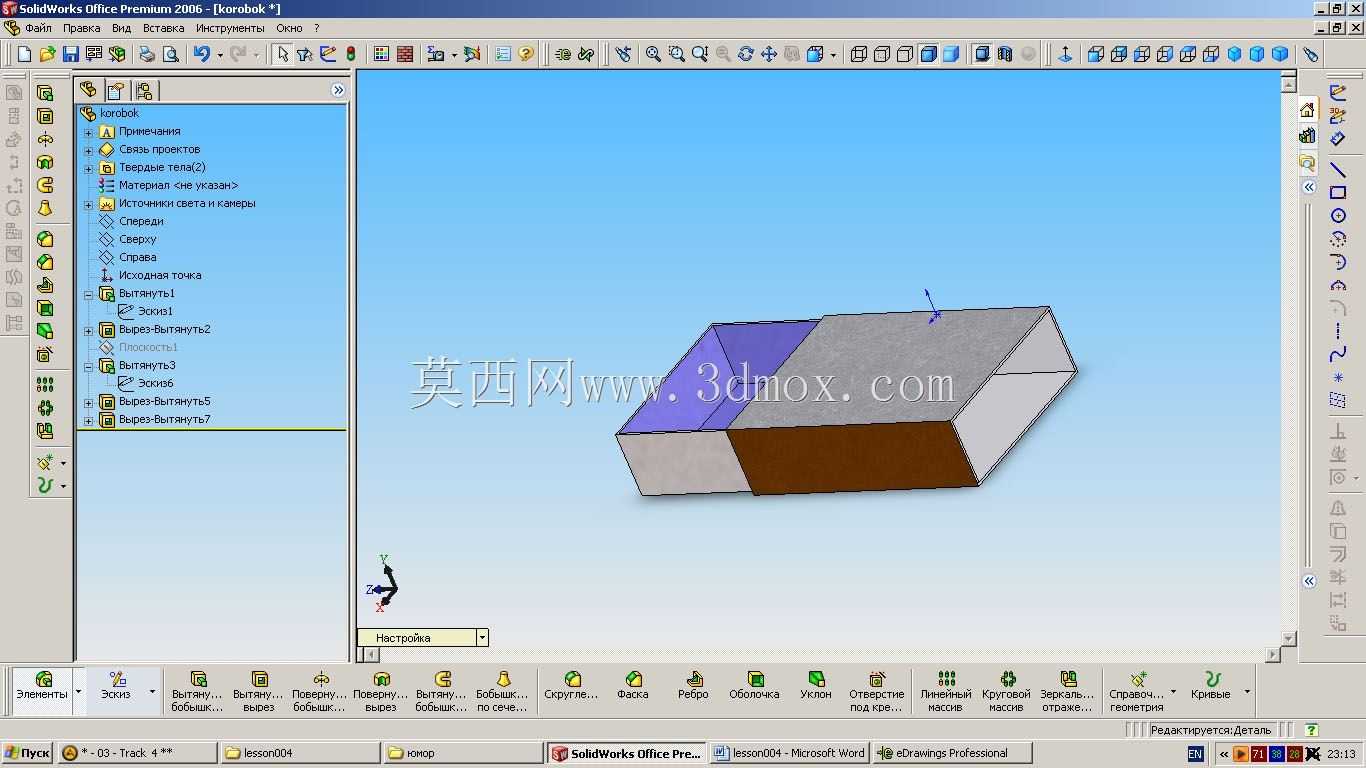The height and width of the screenshot is (768, 1366).
Task: Click the Фаска (Chamfer) command
Action: [x=633, y=686]
